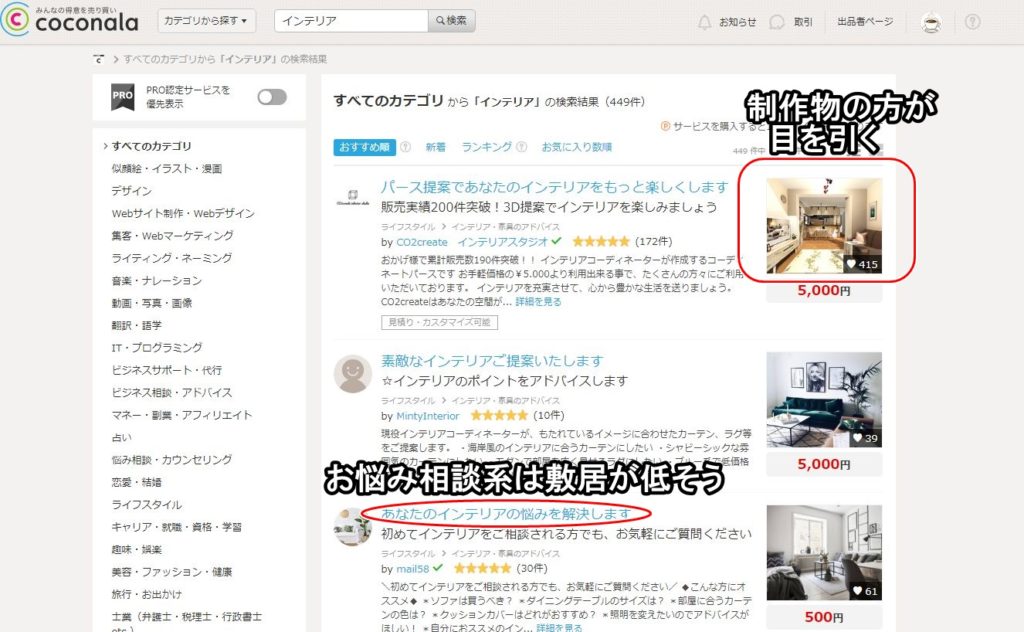The image size is (1024, 632).
Task: Open MintyInterior seller avatar
Action: click(x=353, y=374)
